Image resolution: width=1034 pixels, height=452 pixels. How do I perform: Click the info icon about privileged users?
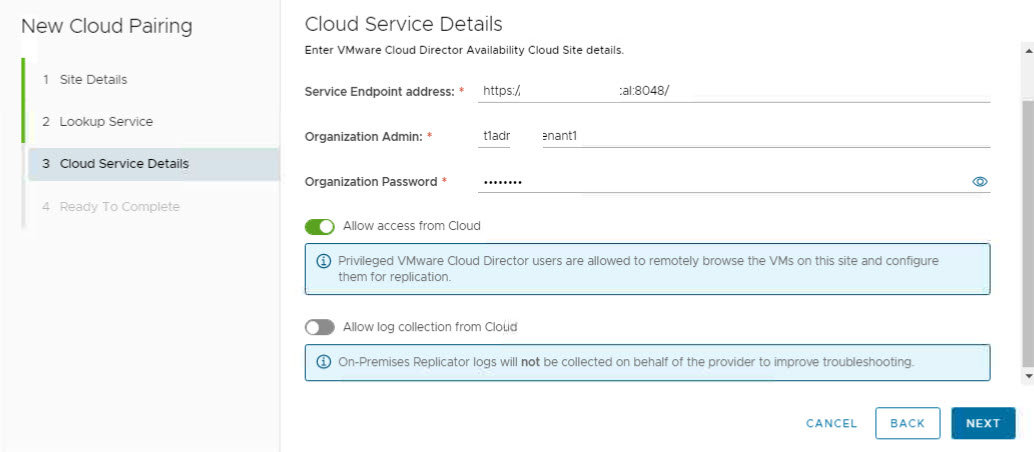pos(324,261)
